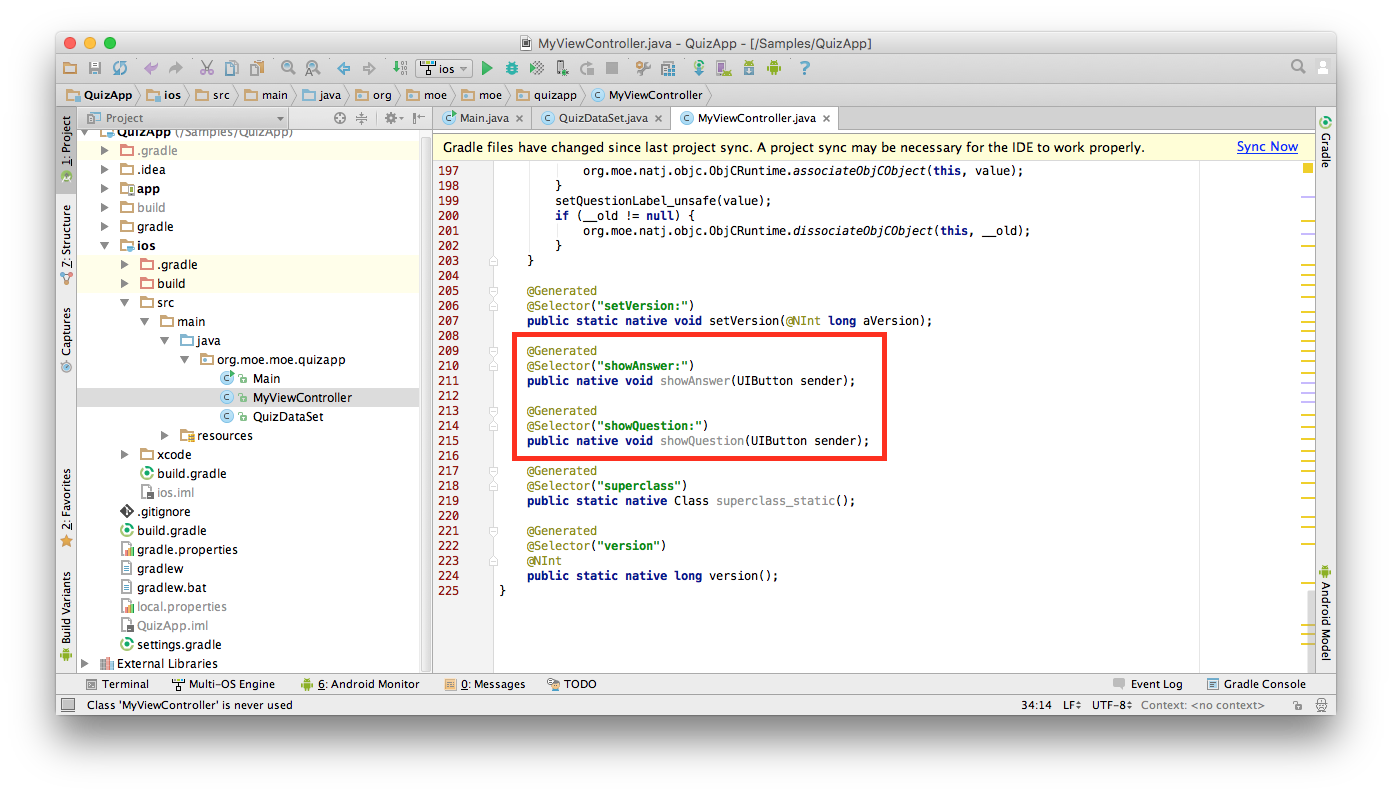Open Project panel settings gear menu

[x=394, y=118]
